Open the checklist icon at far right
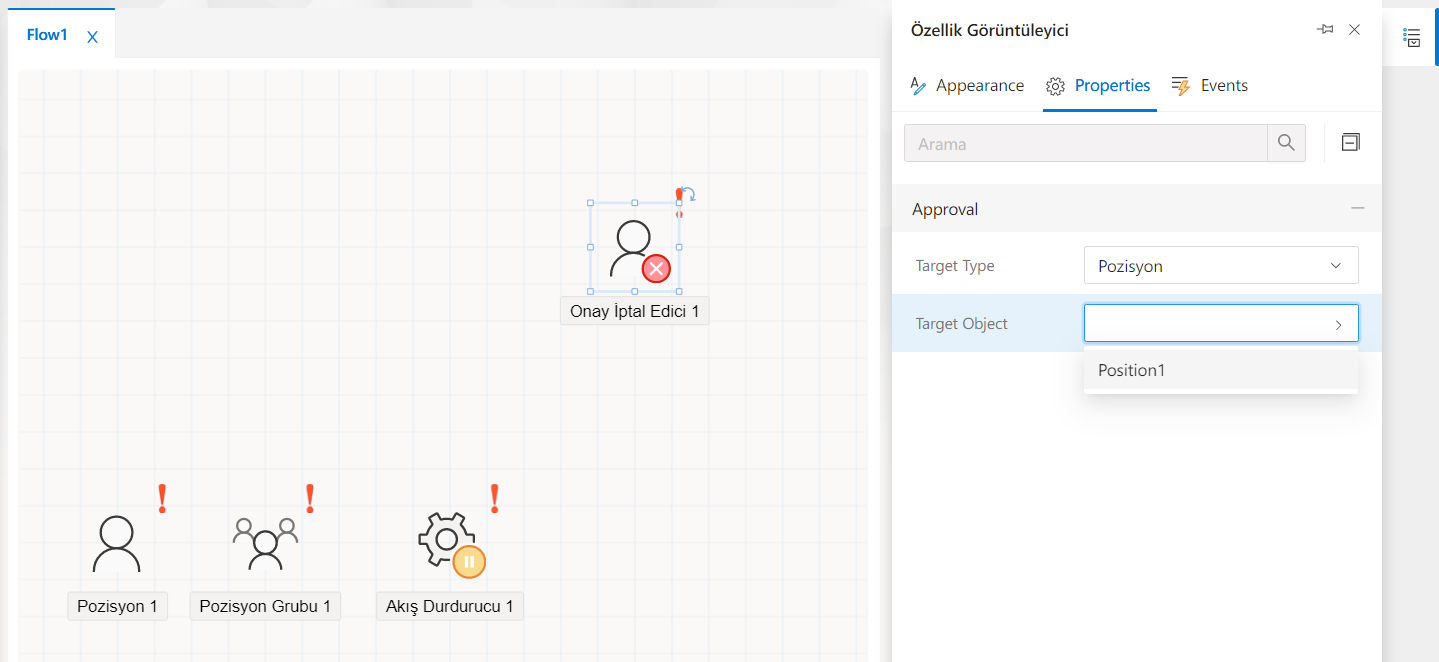 tap(1412, 38)
